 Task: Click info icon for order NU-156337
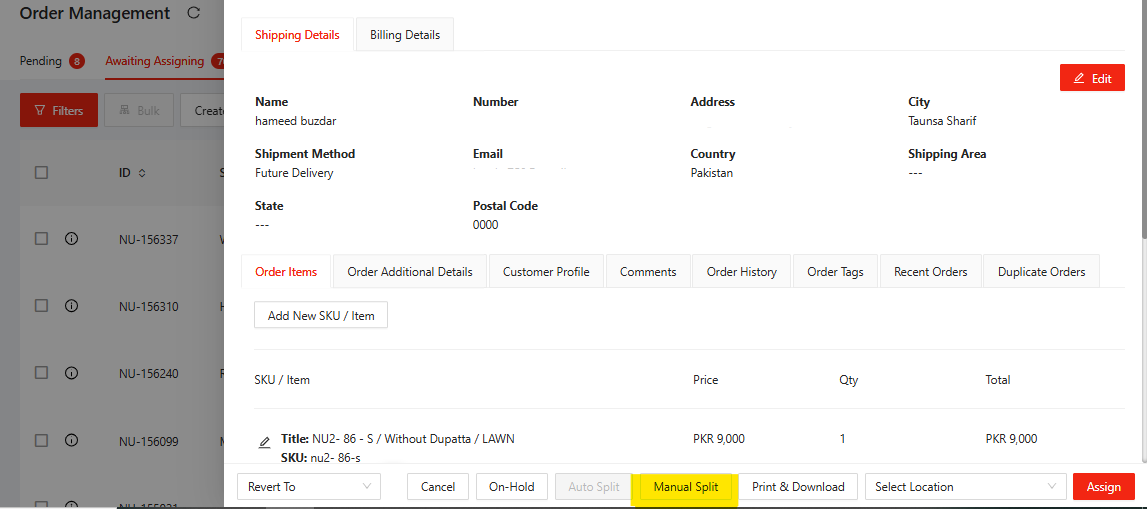pos(72,239)
